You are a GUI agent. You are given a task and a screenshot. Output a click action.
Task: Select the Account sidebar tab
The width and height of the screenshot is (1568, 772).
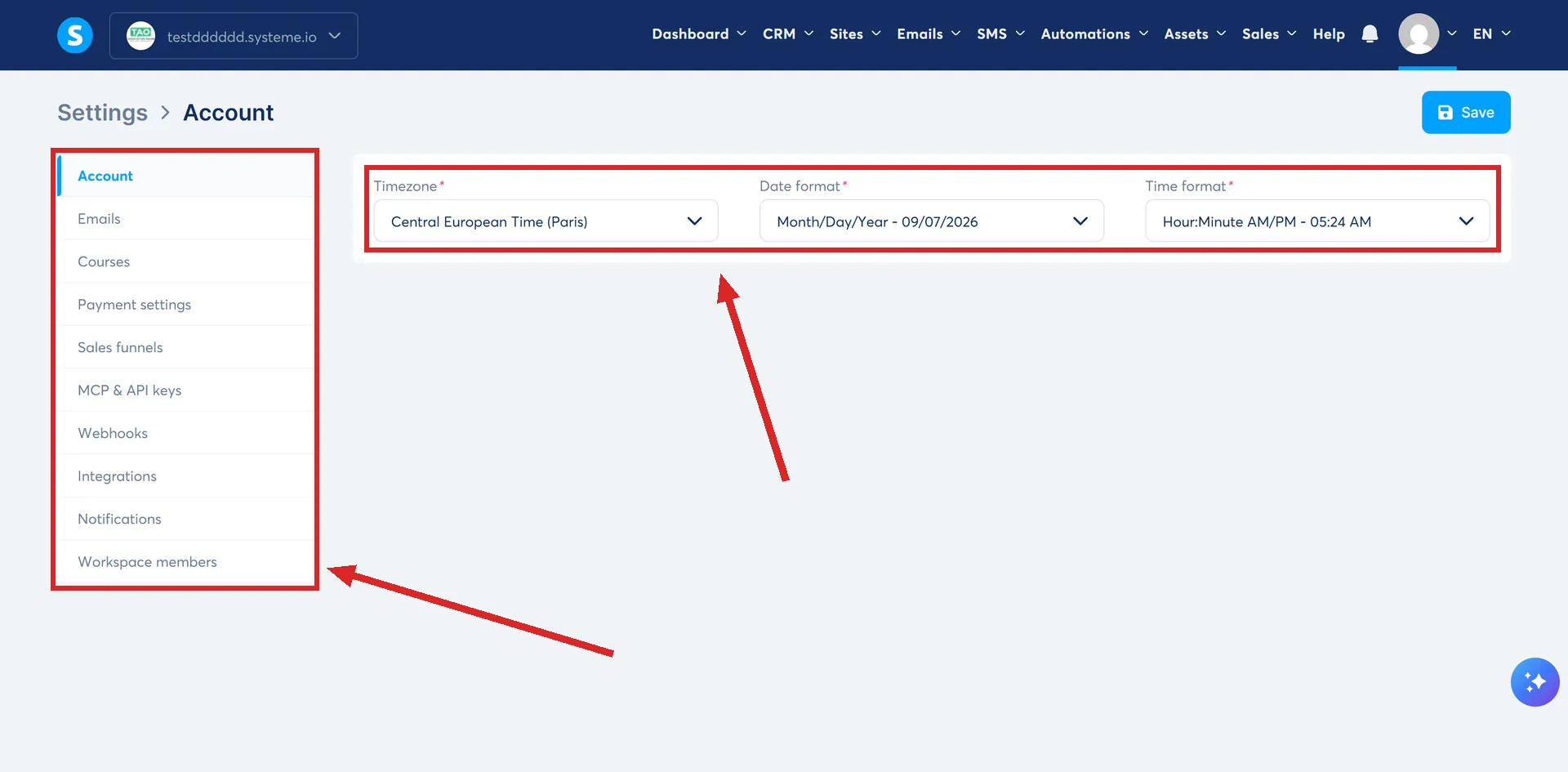point(185,176)
